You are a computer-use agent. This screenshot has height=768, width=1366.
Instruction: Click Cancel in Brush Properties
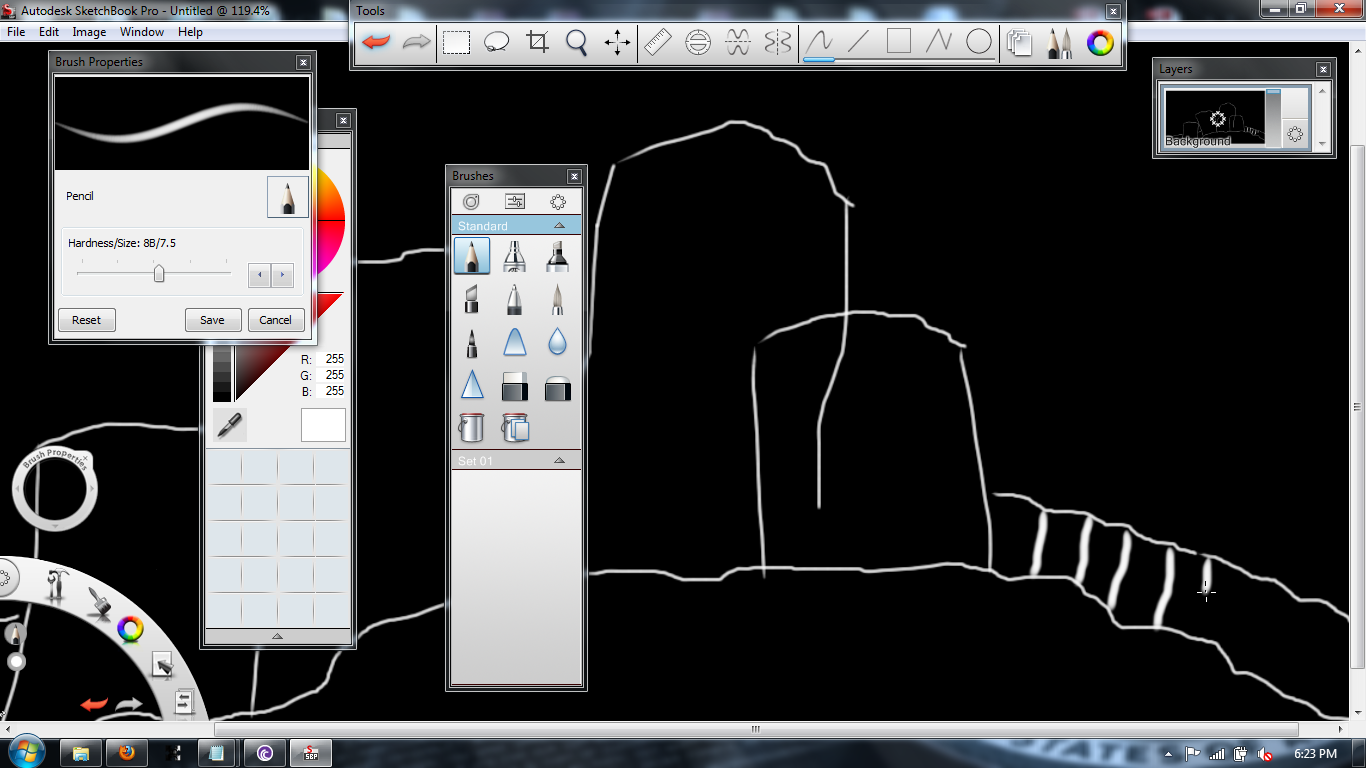[275, 320]
